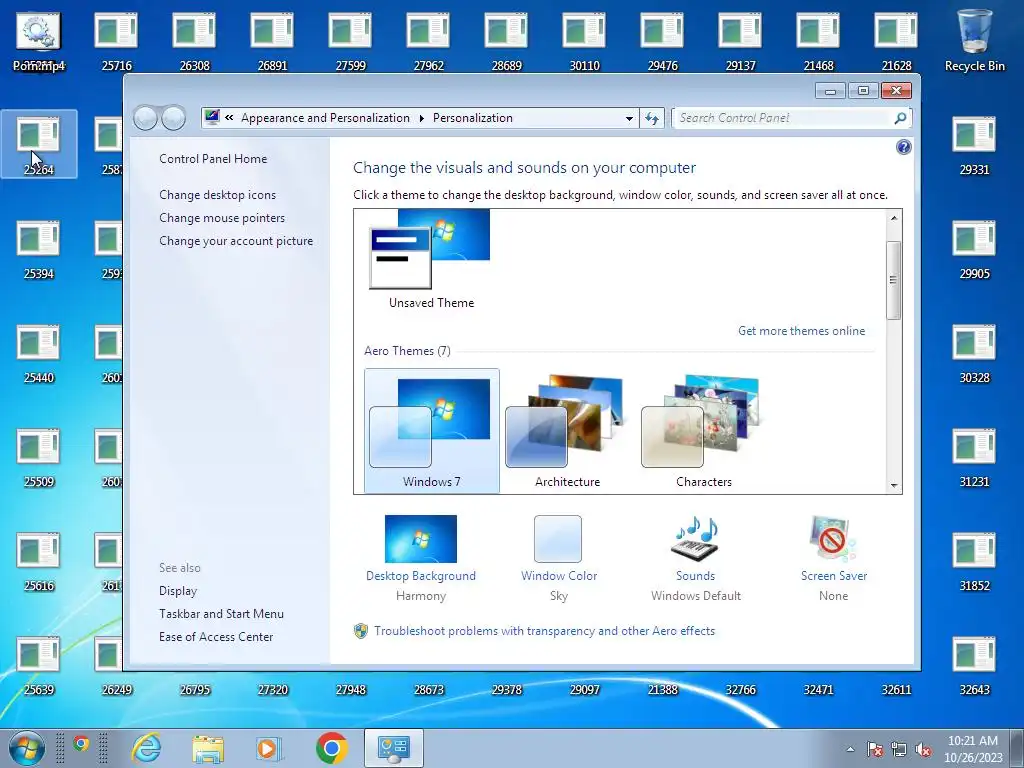Click the theme list scrollbar thumb
Viewport: 1024px width, 768px height.
(894, 280)
